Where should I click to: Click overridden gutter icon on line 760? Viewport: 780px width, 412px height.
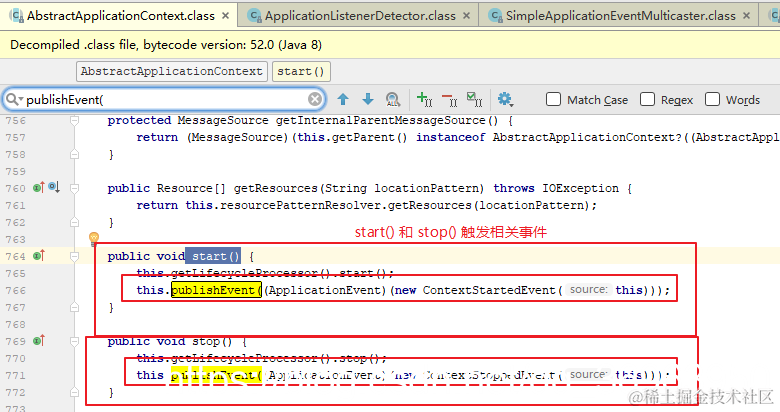(x=54, y=188)
